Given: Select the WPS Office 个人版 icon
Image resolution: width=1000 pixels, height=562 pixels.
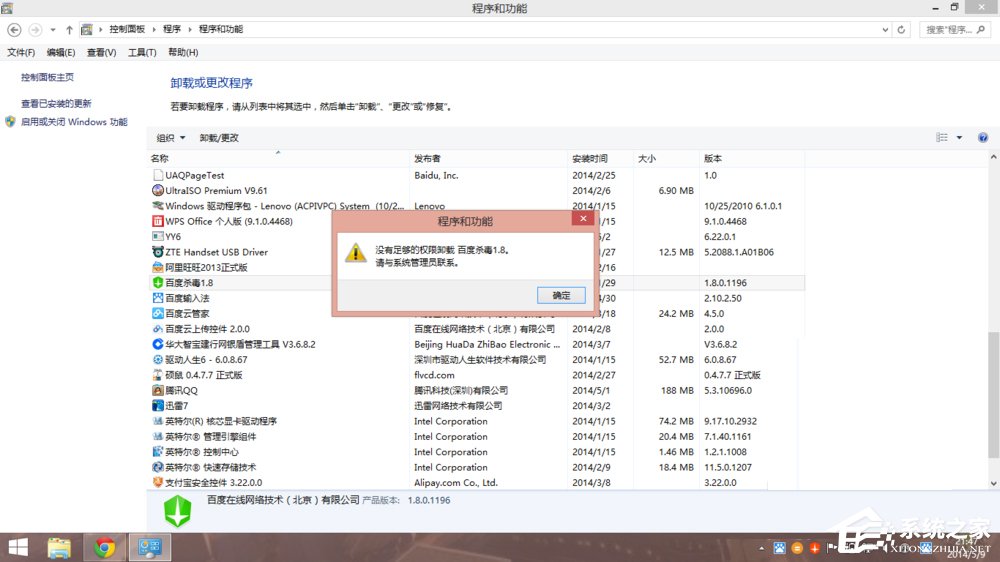Looking at the screenshot, I should pyautogui.click(x=158, y=221).
